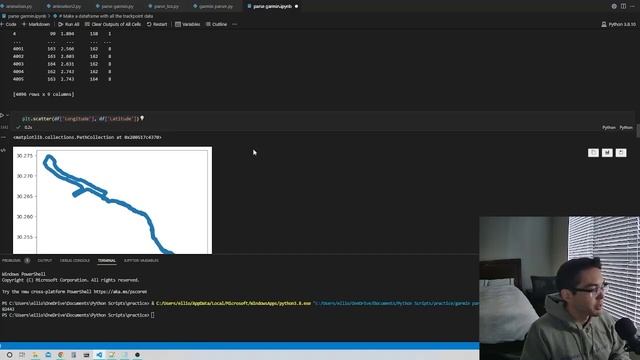Click the parse garmin.ipynb breadcrumb
This screenshot has height=360, width=640.
pos(24,16)
